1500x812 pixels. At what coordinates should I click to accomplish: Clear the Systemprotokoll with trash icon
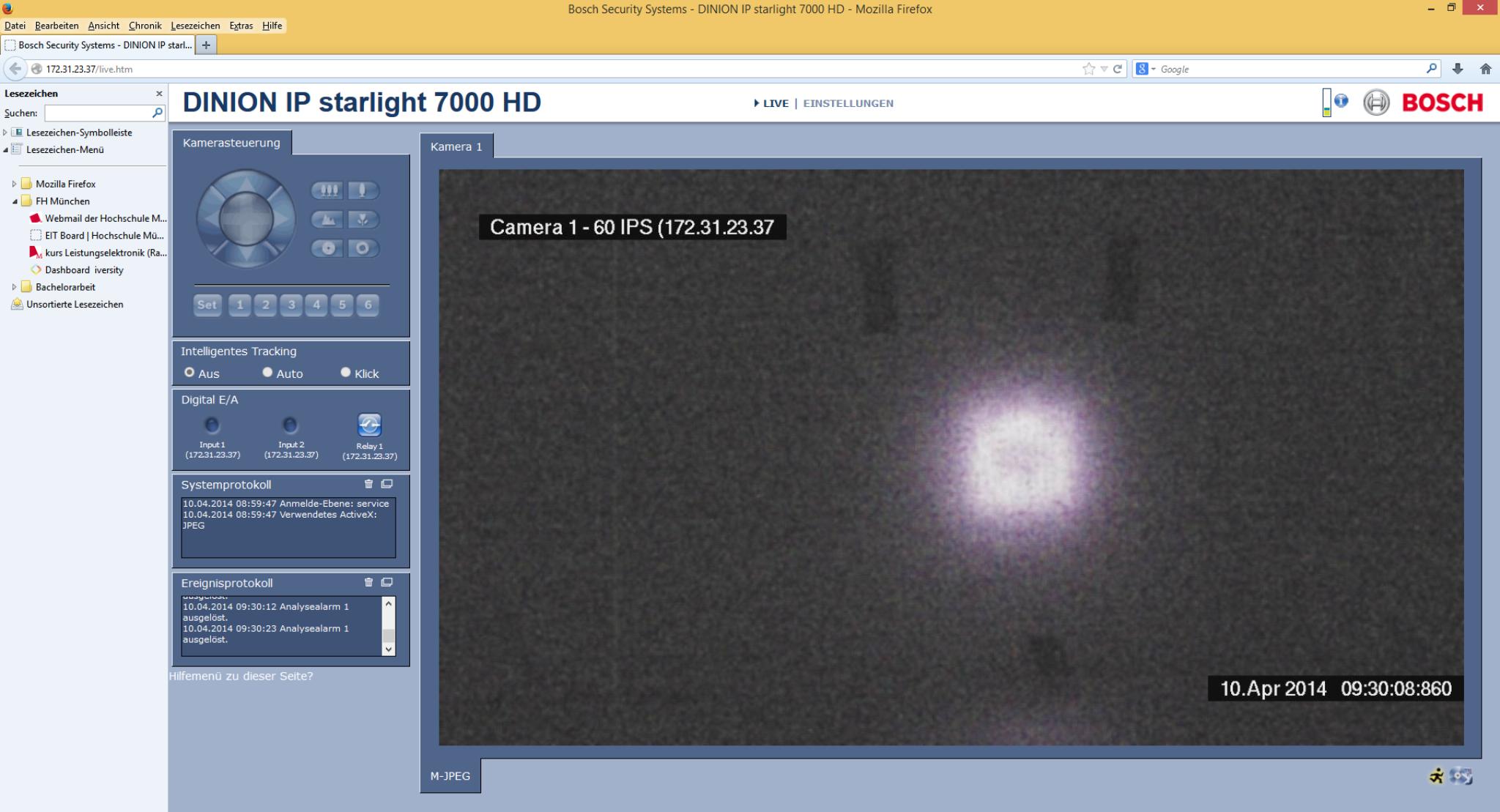point(368,484)
